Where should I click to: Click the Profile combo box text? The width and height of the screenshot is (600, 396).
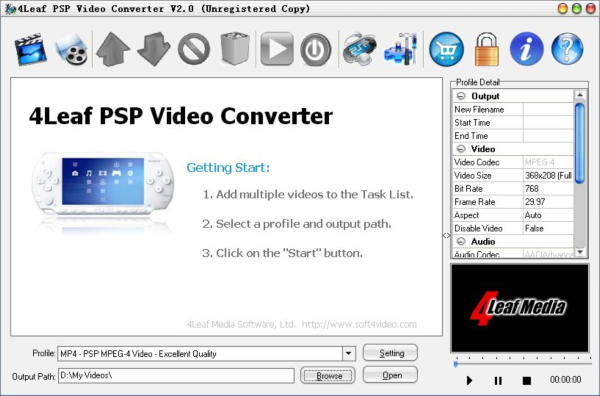(200, 354)
